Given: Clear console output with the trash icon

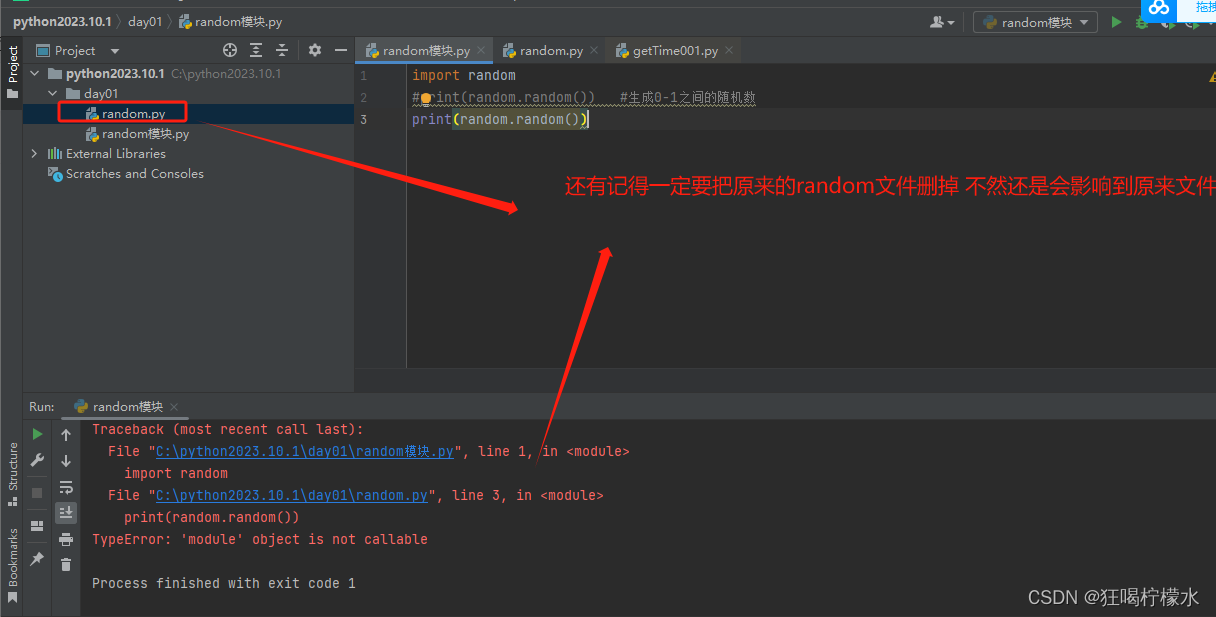Looking at the screenshot, I should 66,564.
